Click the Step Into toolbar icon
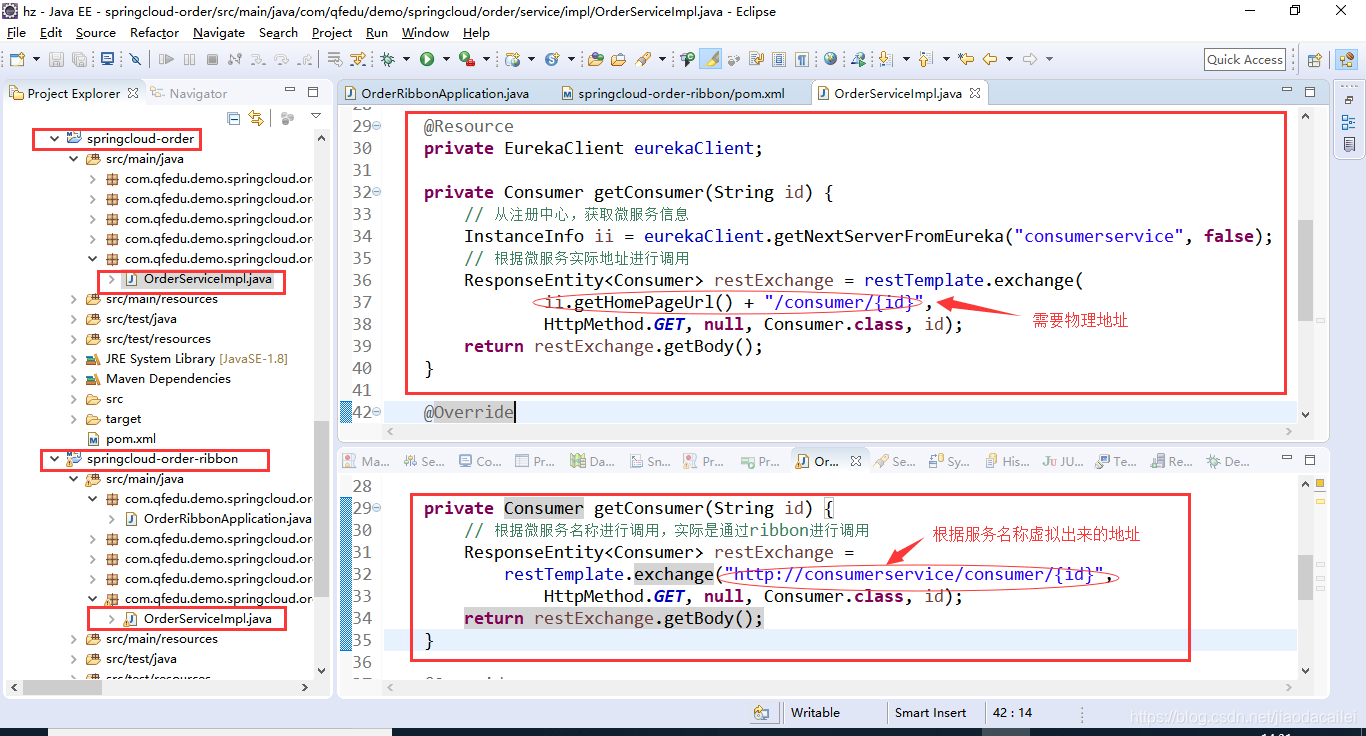 point(258,59)
